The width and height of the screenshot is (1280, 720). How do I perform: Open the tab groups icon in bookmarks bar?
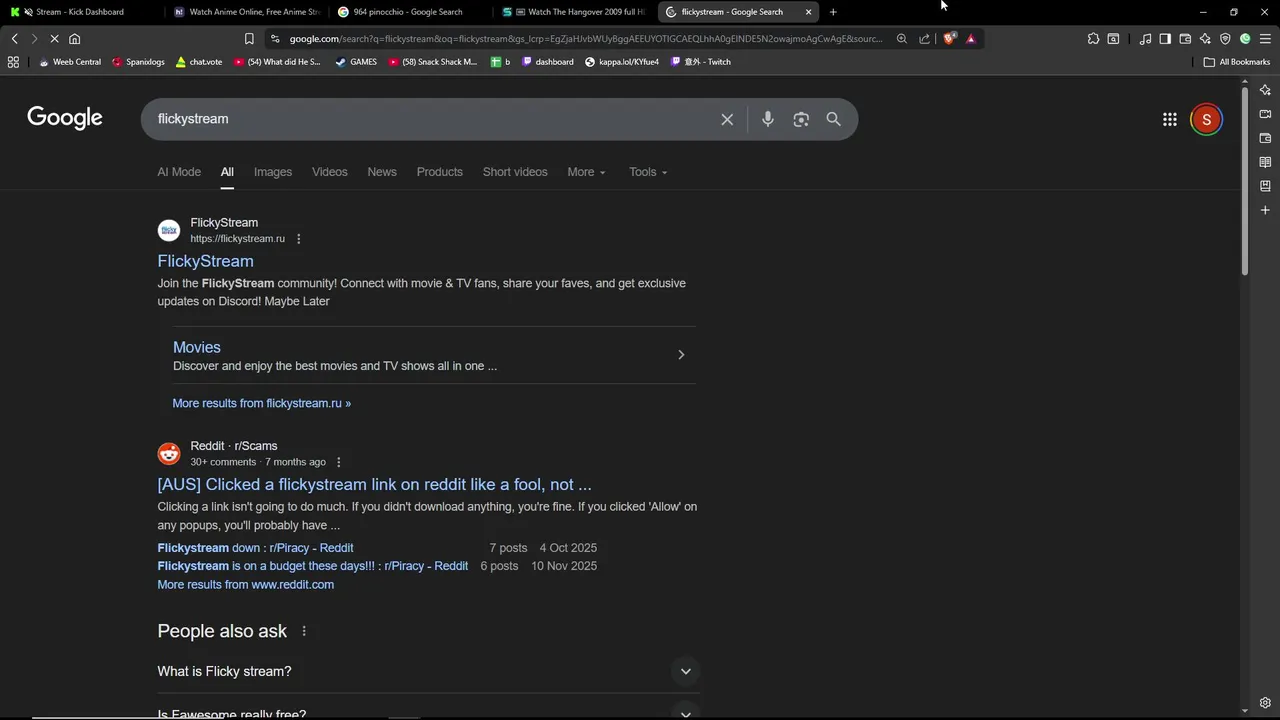tap(13, 62)
